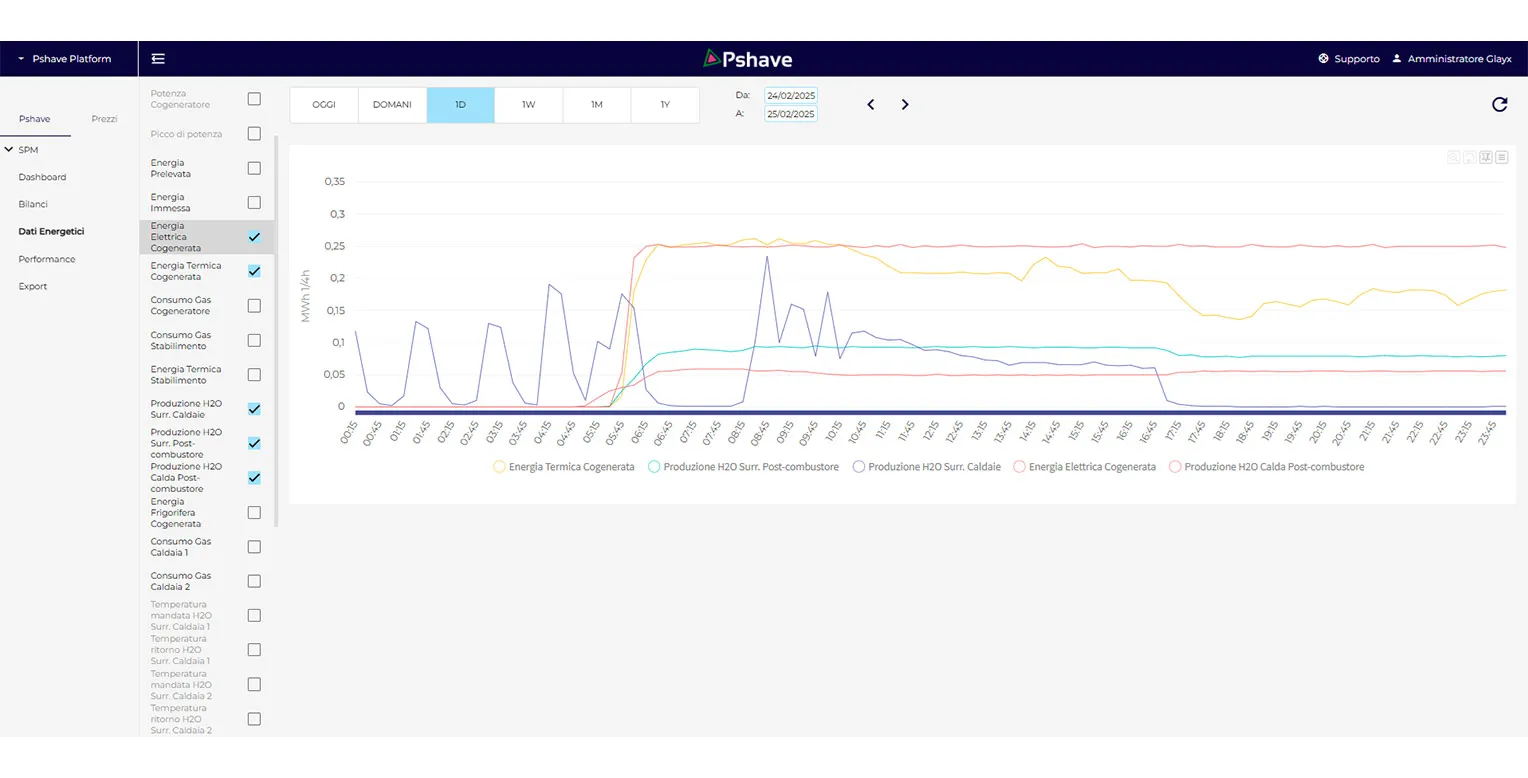Click the OGGI button

(x=324, y=105)
